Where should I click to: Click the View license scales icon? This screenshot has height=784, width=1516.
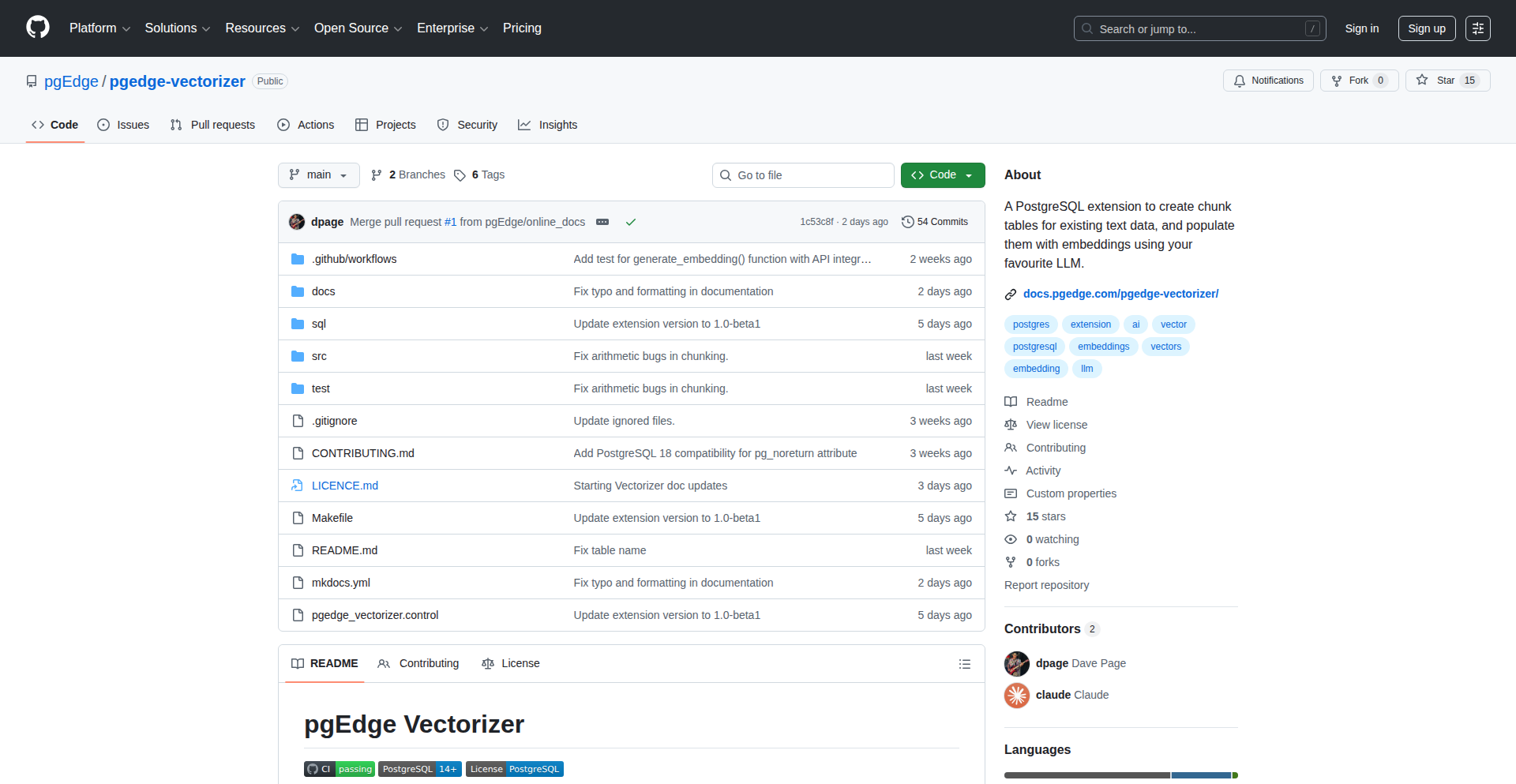pyautogui.click(x=1011, y=425)
